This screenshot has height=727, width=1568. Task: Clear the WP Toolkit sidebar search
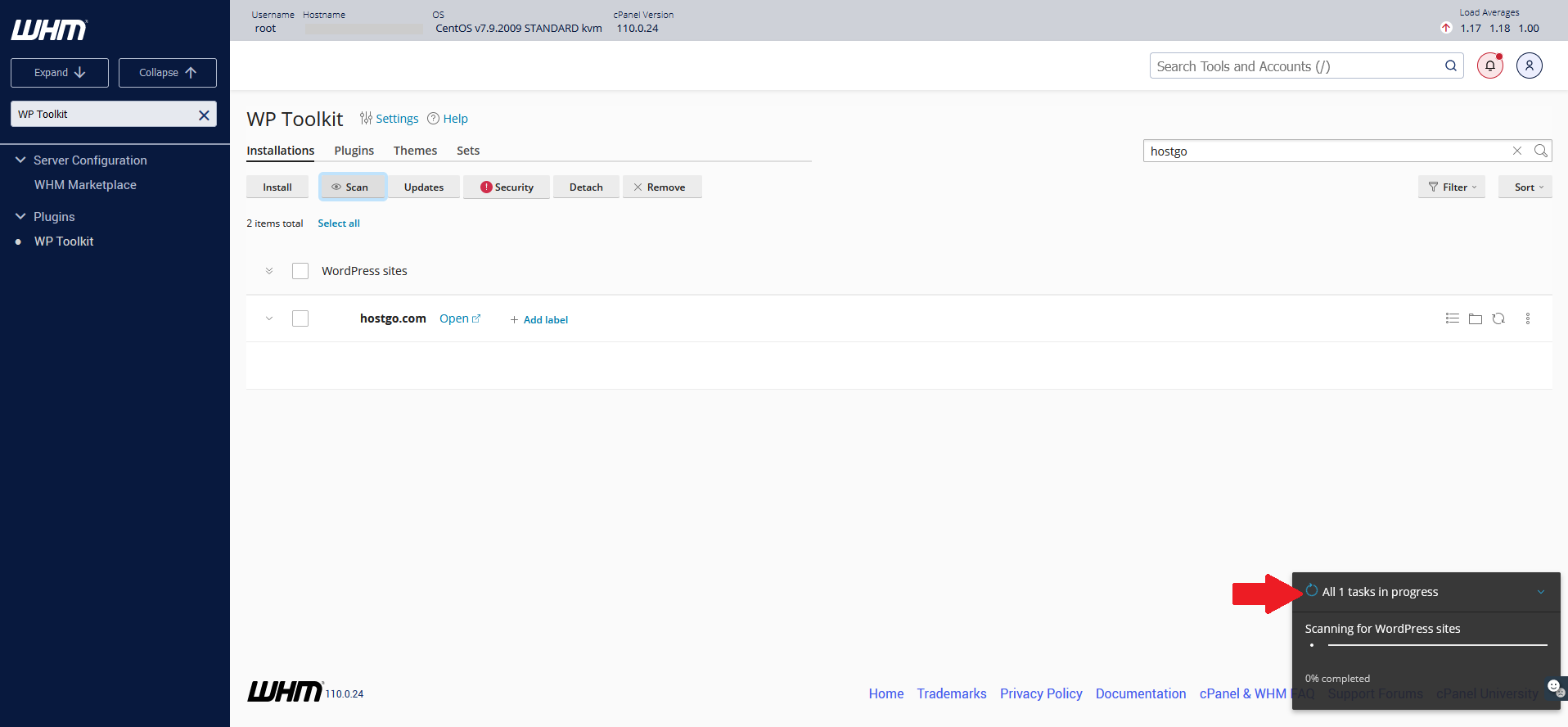click(x=204, y=115)
